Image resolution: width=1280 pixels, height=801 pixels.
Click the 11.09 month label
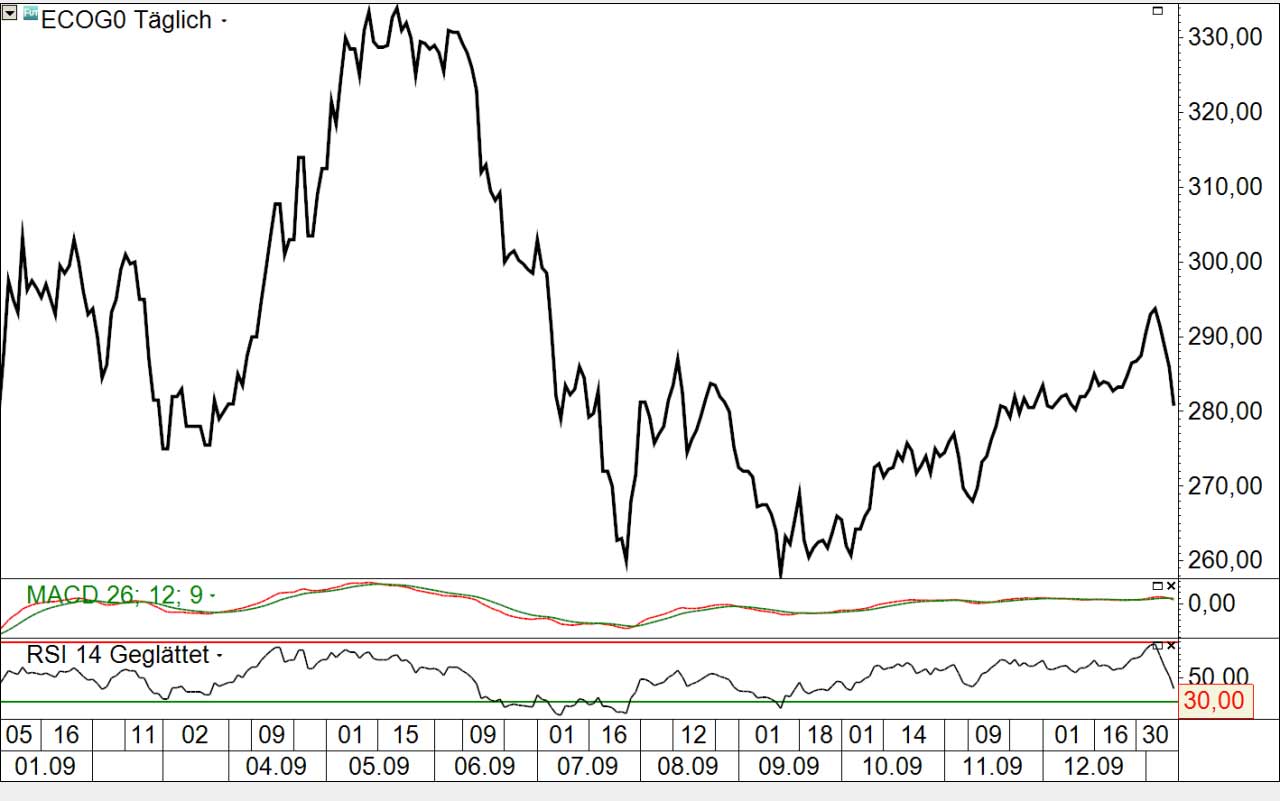coord(991,767)
